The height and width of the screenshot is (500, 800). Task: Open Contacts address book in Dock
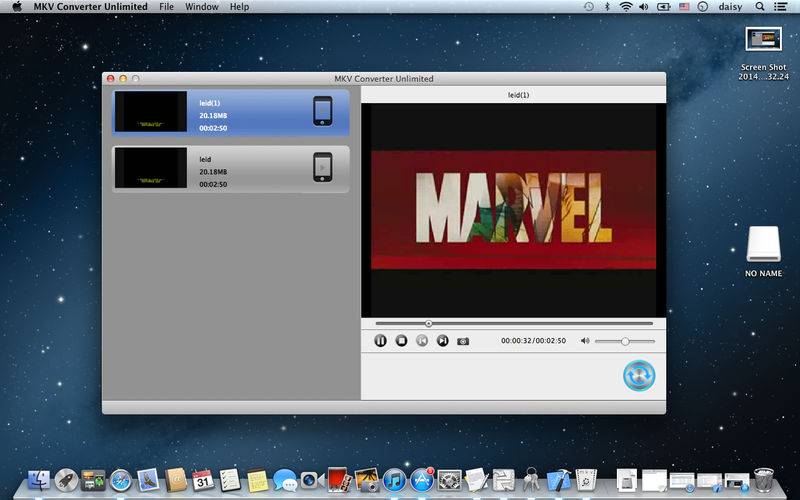click(176, 481)
